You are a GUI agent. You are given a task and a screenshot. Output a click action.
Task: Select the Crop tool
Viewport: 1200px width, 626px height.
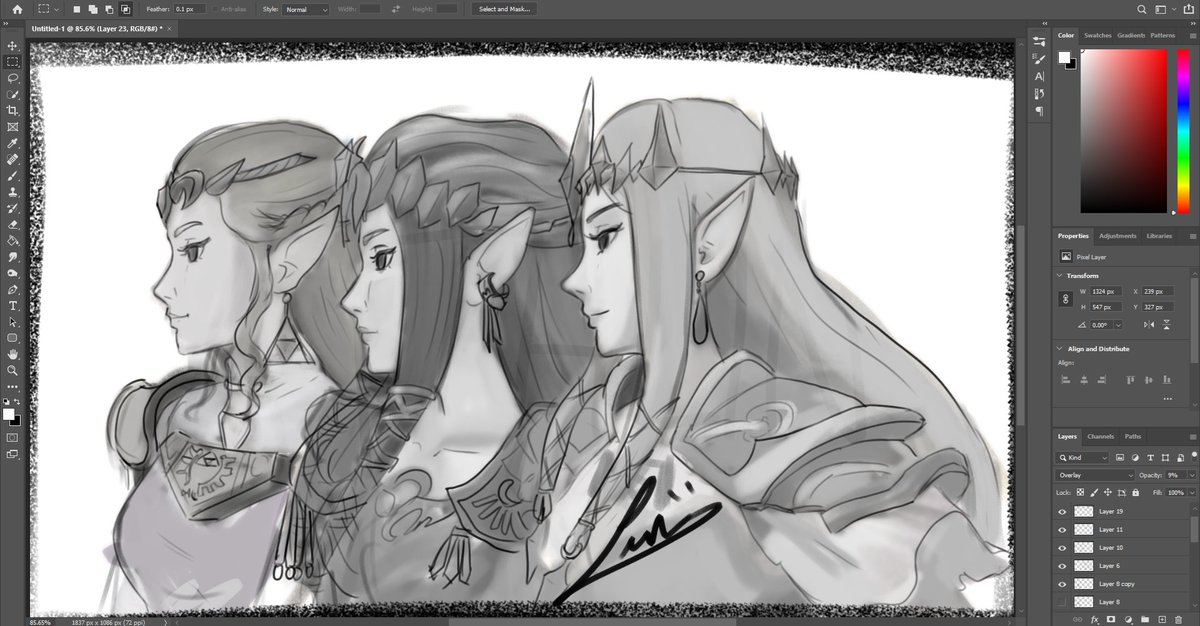point(13,110)
